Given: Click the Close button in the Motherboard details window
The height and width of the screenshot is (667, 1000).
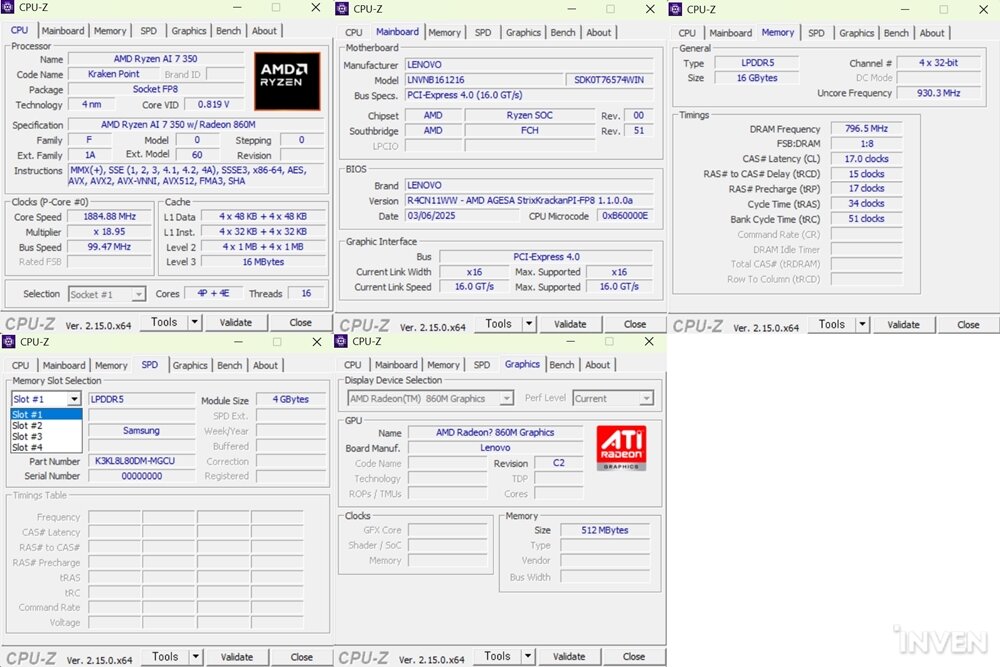Looking at the screenshot, I should click(635, 324).
